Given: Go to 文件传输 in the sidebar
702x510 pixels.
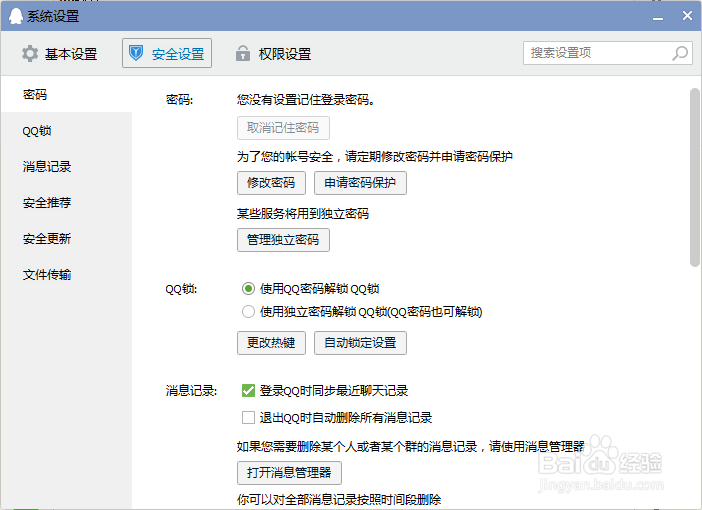Looking at the screenshot, I should (x=66, y=274).
